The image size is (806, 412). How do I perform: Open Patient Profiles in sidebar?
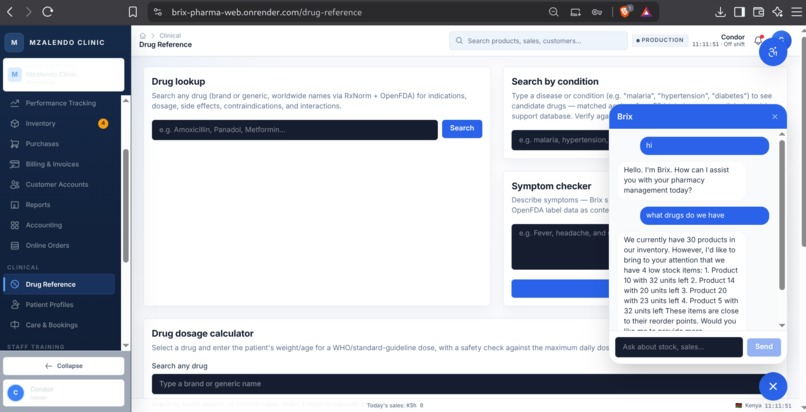click(49, 305)
